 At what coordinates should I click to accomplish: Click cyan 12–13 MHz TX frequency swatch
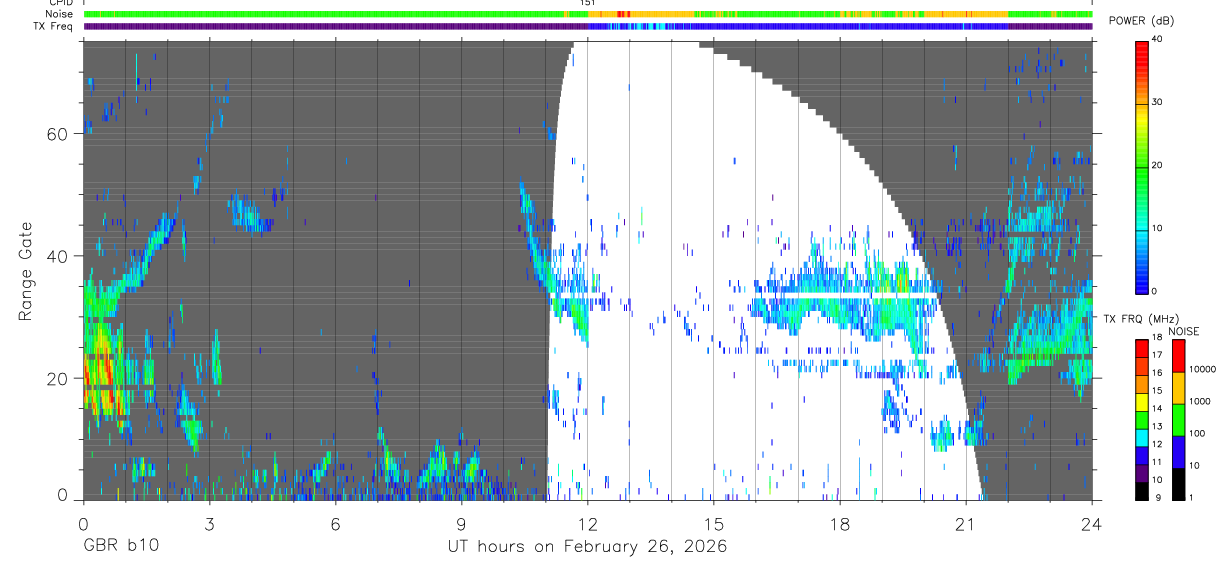tap(1143, 437)
